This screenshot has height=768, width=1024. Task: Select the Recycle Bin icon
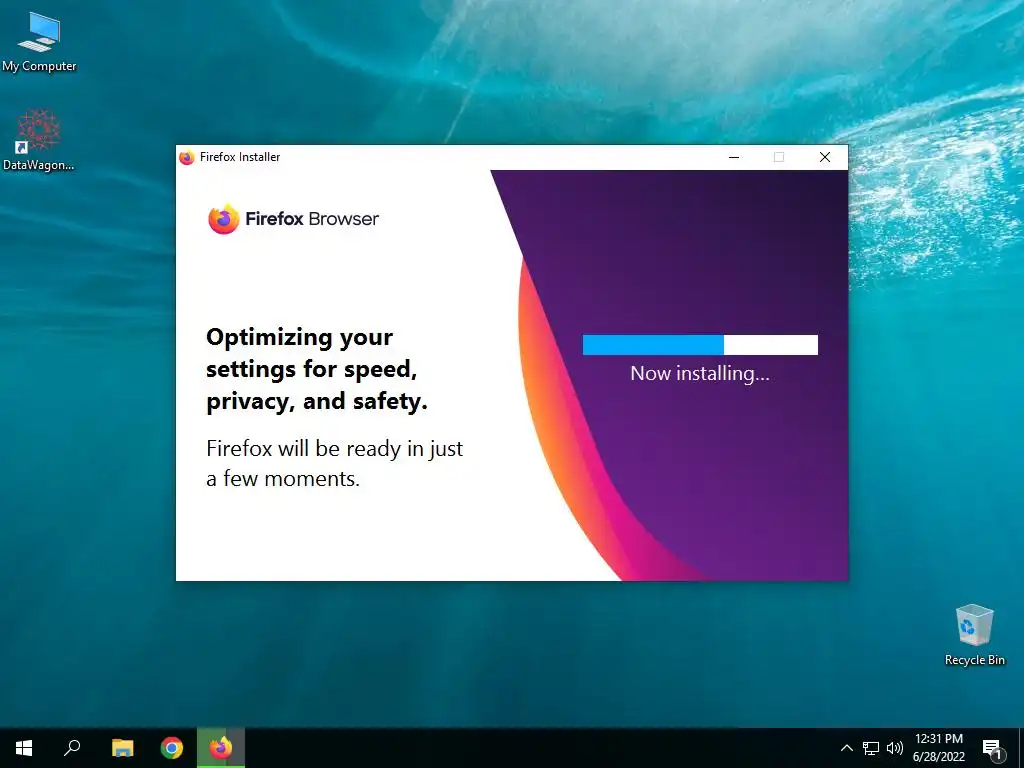(974, 635)
